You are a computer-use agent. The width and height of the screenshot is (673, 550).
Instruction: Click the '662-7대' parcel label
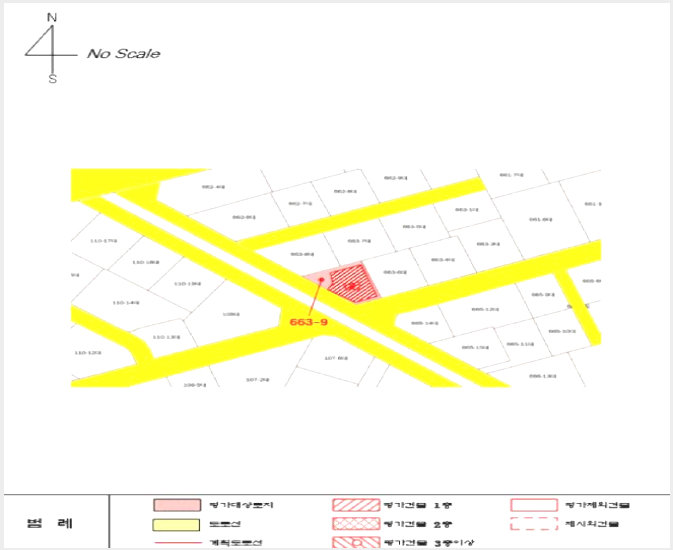pyautogui.click(x=300, y=204)
